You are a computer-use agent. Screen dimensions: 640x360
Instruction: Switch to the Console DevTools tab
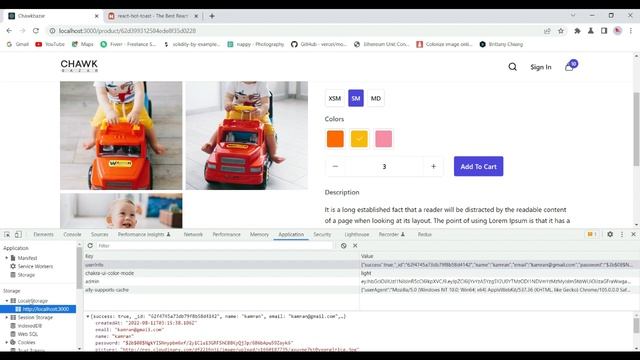coord(72,234)
